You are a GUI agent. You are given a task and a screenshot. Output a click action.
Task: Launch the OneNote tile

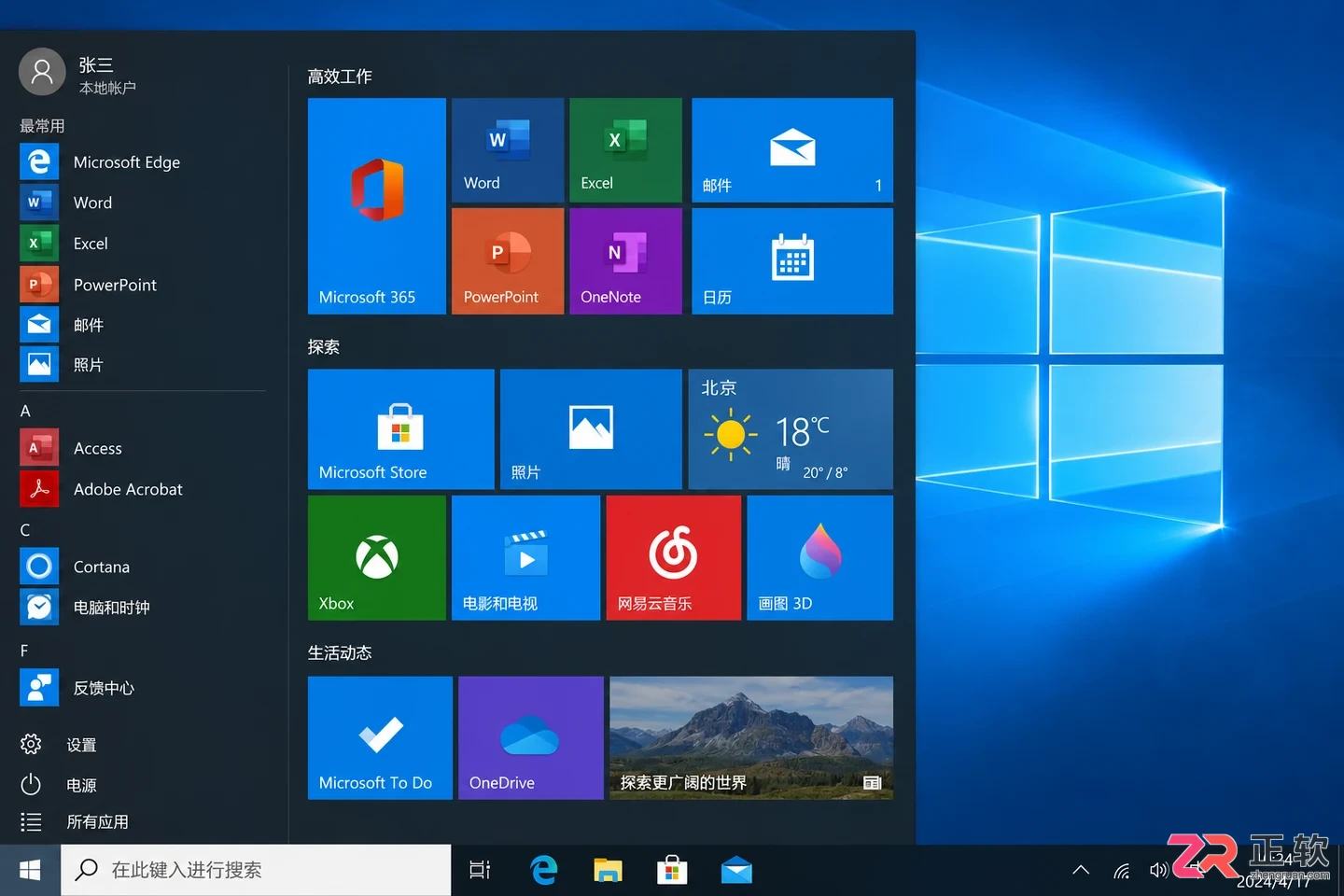625,261
